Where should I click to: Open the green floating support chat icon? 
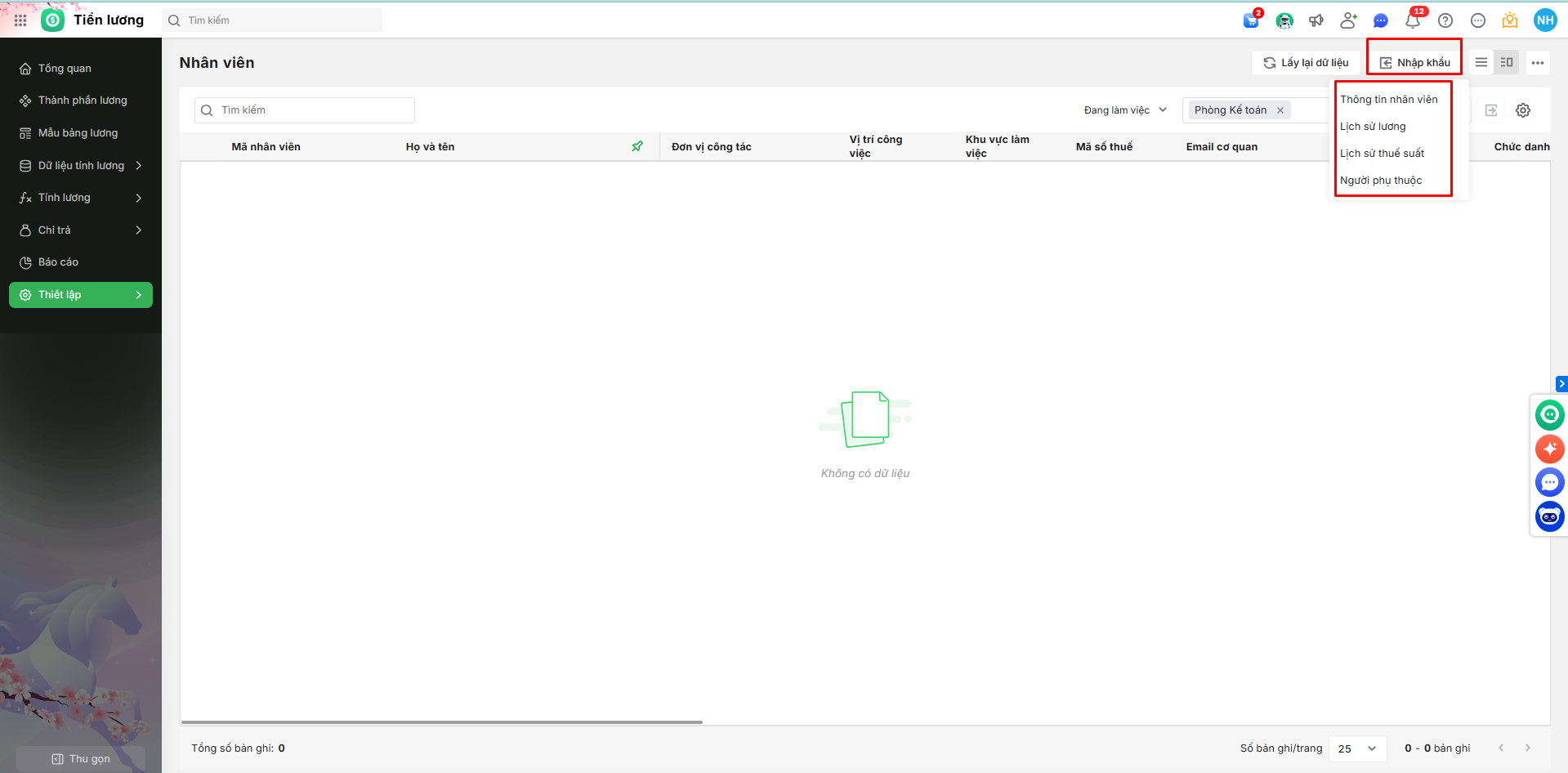click(1549, 415)
